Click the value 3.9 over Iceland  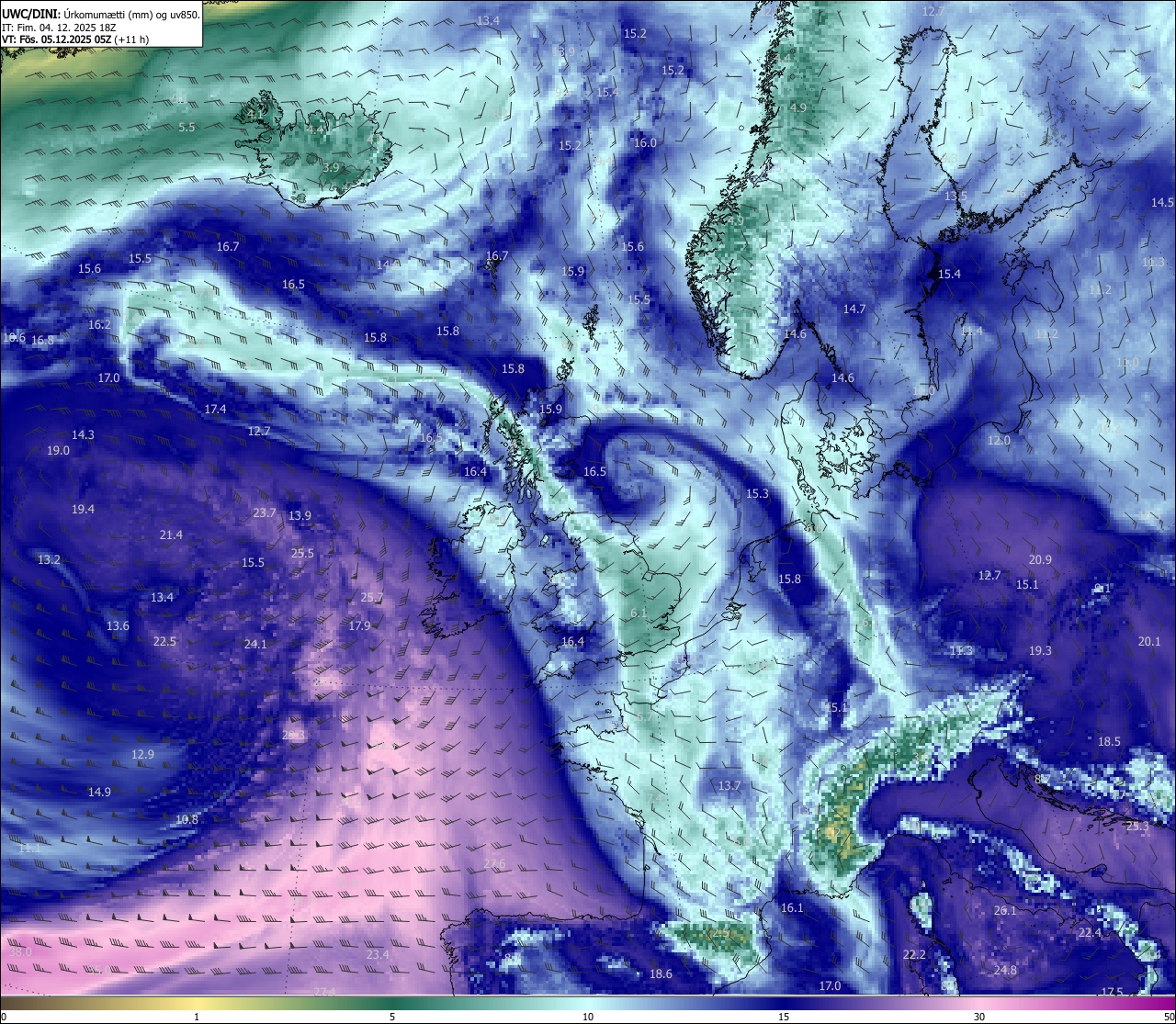pyautogui.click(x=332, y=168)
